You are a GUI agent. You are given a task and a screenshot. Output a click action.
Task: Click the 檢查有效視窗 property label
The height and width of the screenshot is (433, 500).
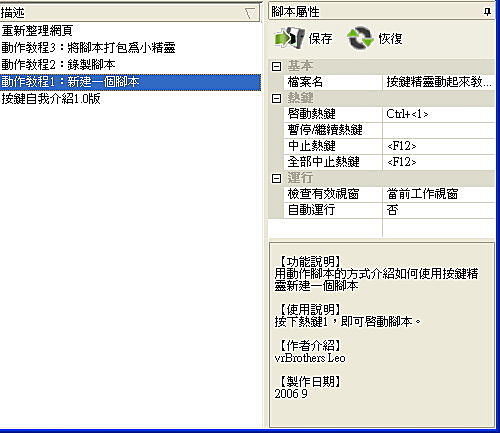click(323, 194)
